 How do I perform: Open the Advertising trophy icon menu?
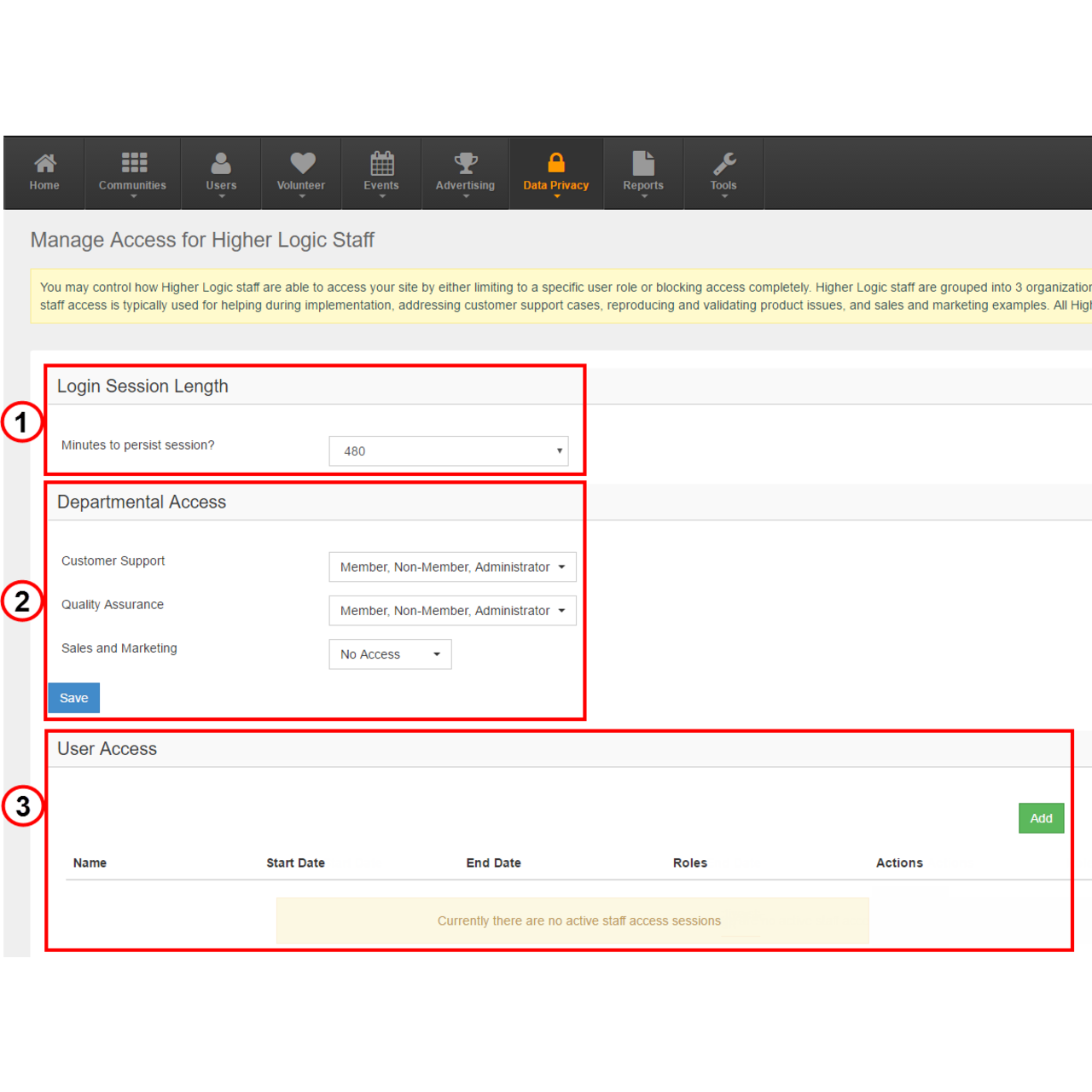pos(466,163)
